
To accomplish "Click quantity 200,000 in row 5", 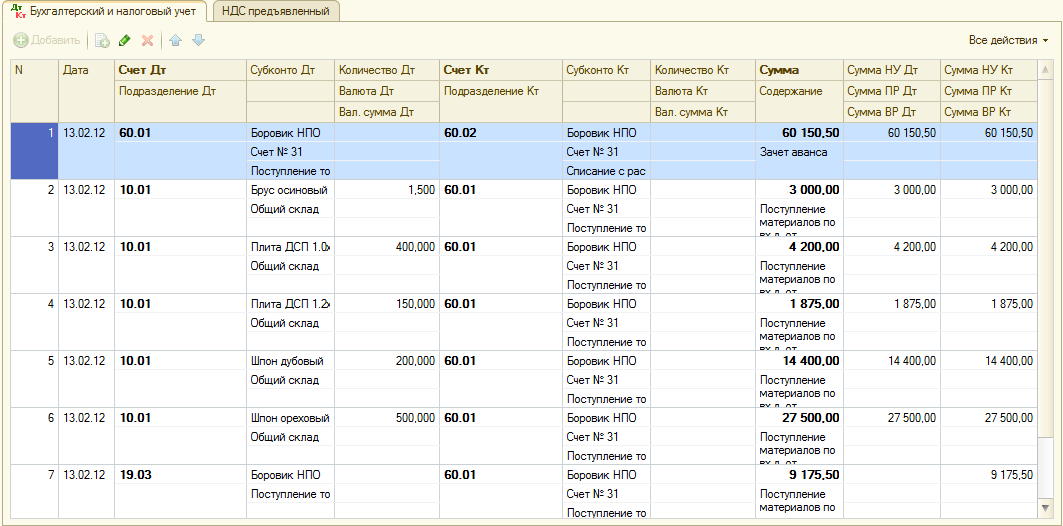I will coord(387,361).
